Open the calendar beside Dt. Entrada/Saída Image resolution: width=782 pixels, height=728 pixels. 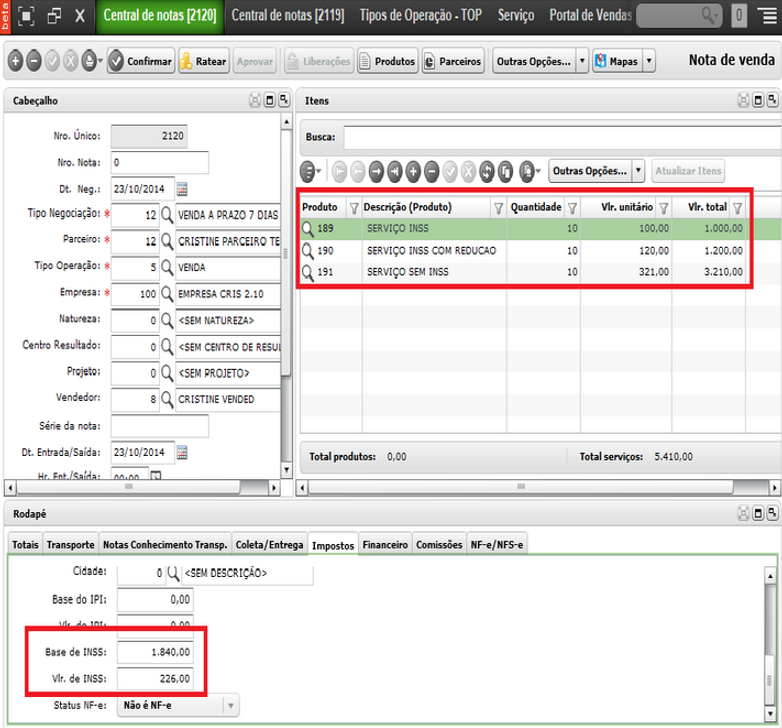pos(182,453)
